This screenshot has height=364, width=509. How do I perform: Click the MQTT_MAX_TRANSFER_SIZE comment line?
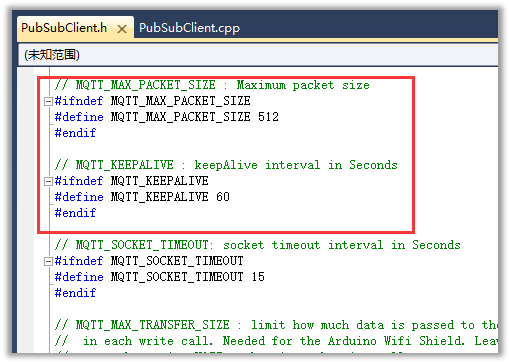(x=276, y=325)
